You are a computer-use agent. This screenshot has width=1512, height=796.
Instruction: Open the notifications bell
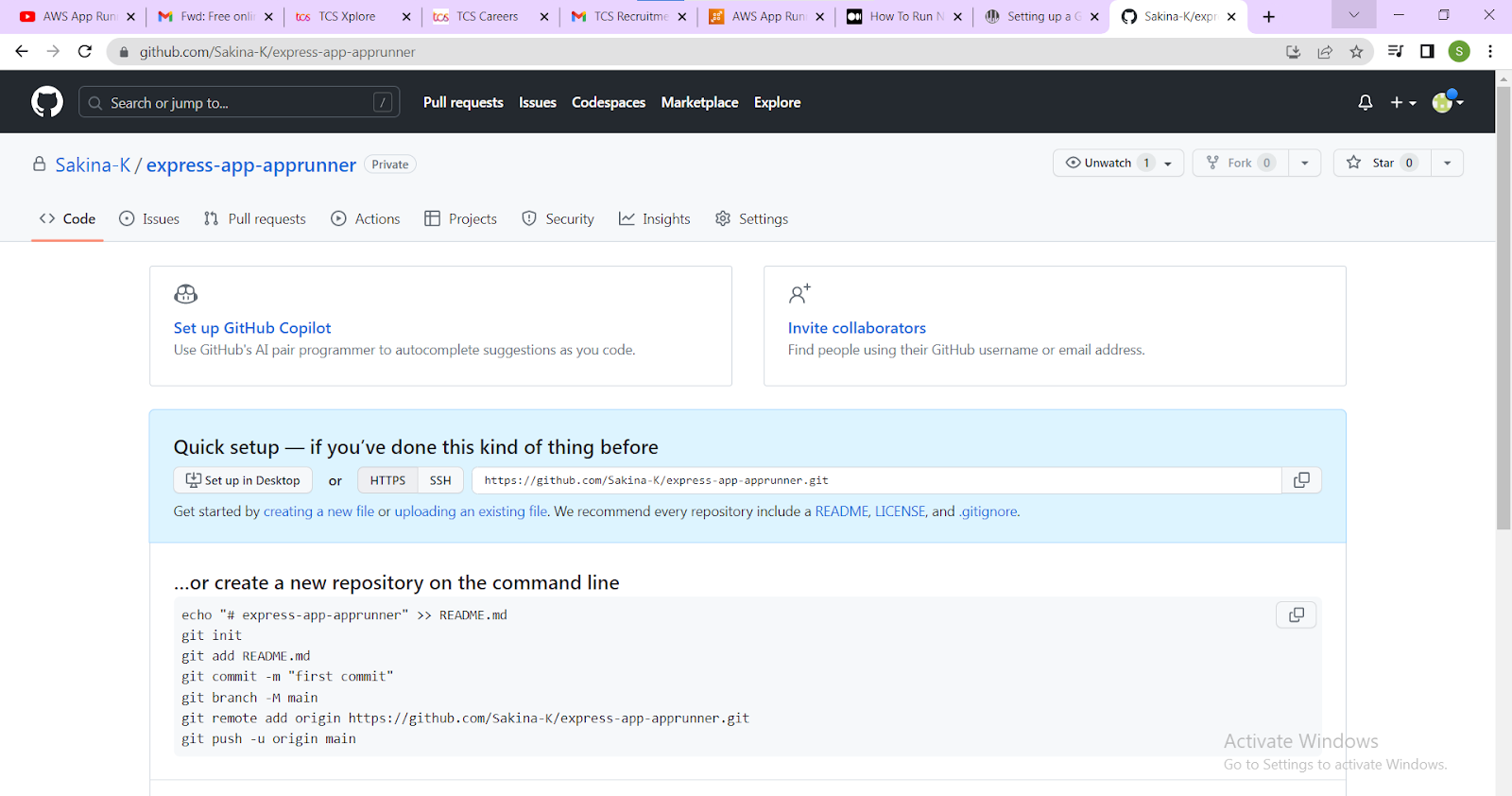point(1365,102)
